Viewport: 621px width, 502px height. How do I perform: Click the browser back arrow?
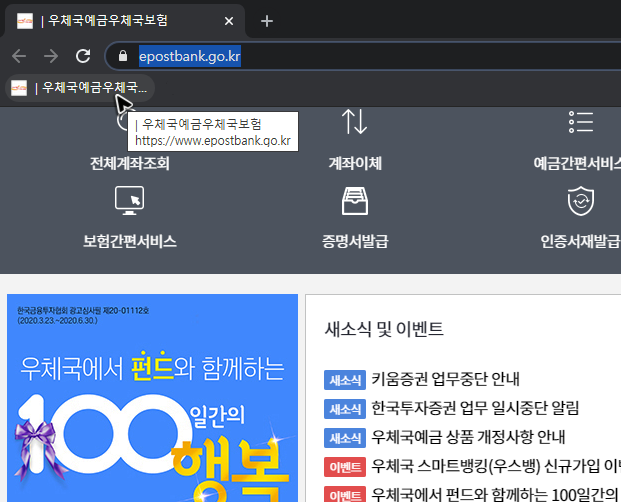pos(19,56)
